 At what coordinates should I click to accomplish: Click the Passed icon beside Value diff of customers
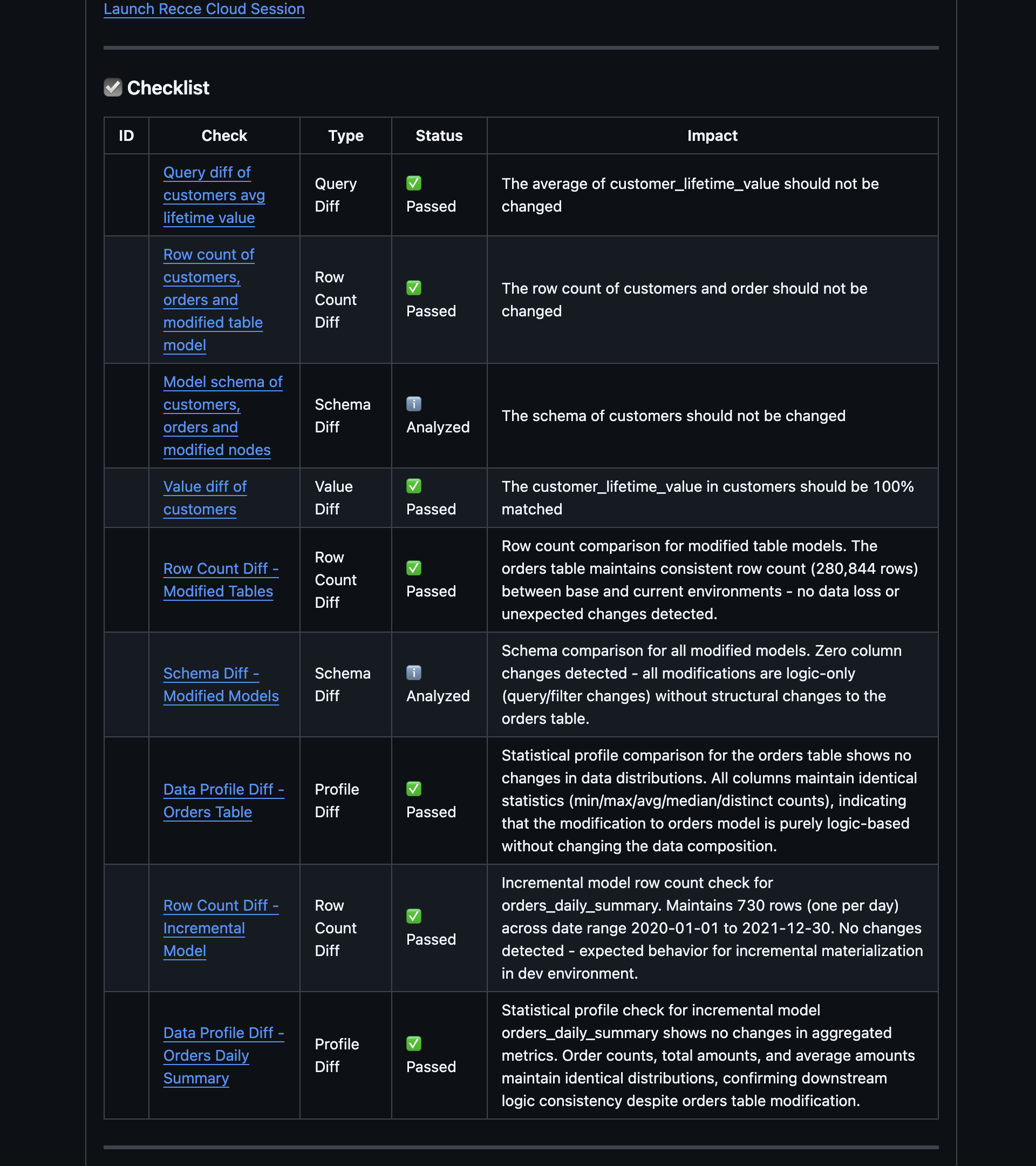[414, 486]
